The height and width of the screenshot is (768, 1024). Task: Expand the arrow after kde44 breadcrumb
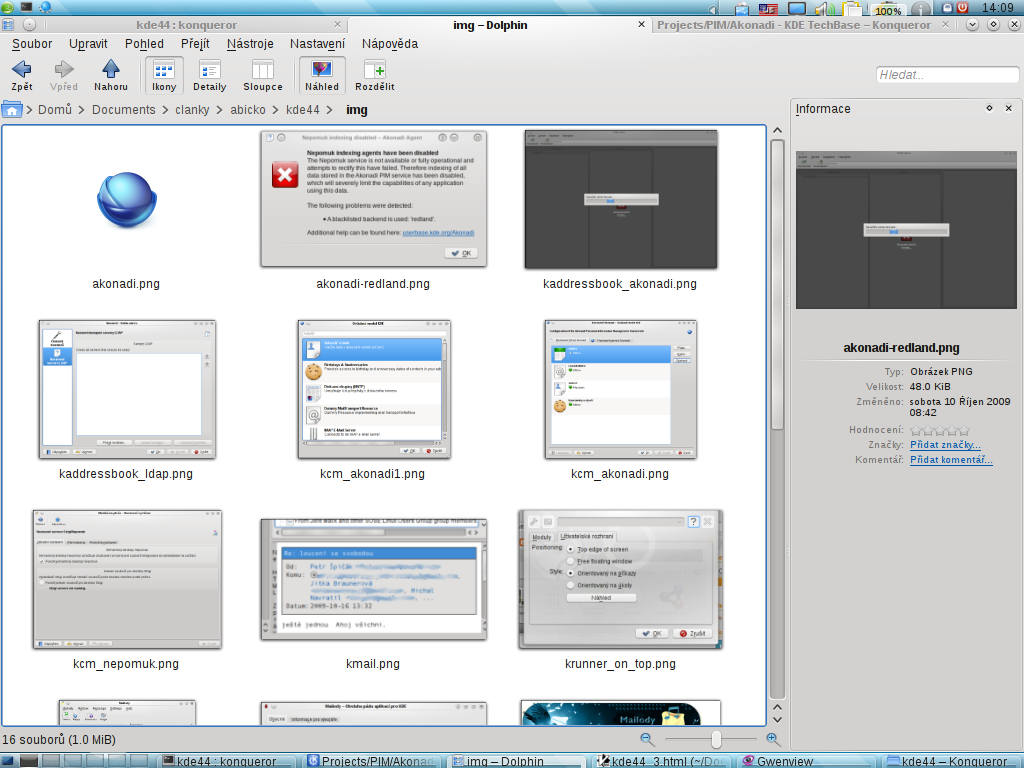[x=330, y=110]
